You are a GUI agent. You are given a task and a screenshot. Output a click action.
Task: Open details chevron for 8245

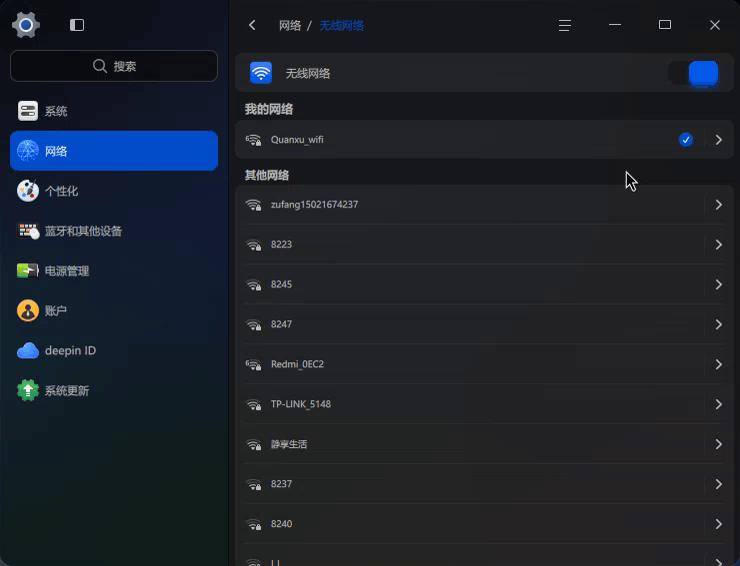[718, 285]
